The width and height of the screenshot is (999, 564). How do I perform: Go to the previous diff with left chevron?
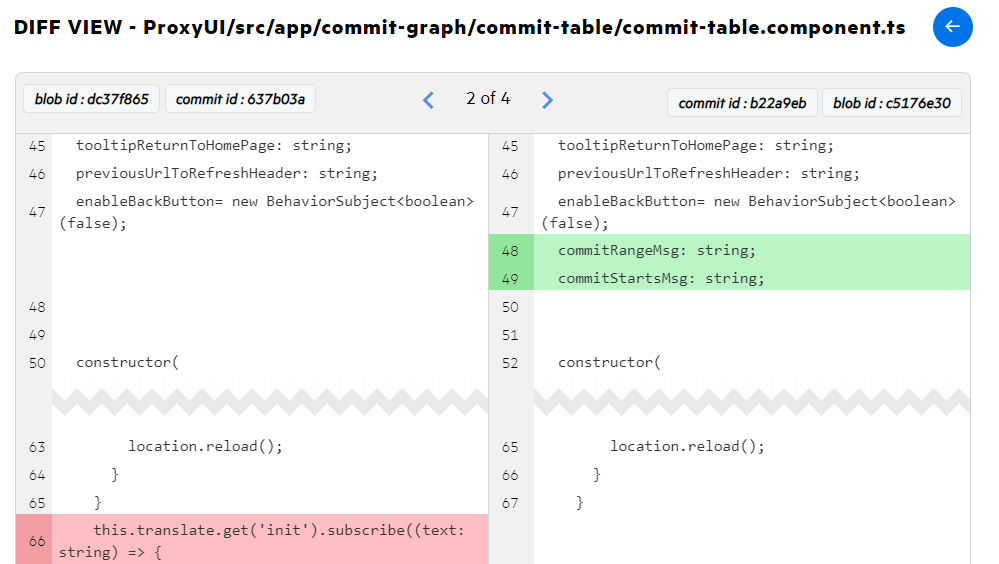428,99
